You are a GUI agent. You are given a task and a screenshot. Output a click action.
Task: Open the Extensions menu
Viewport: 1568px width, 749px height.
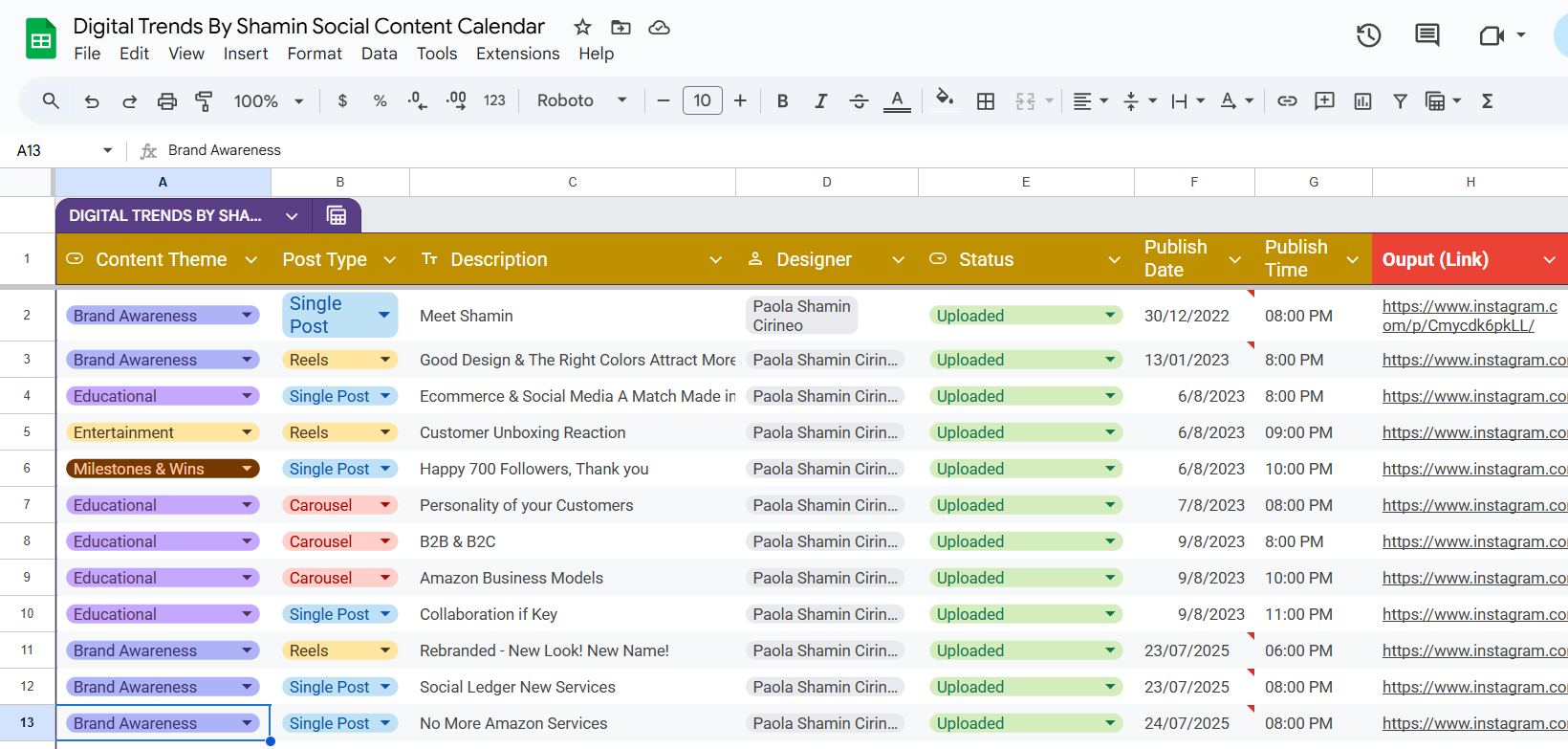(517, 54)
